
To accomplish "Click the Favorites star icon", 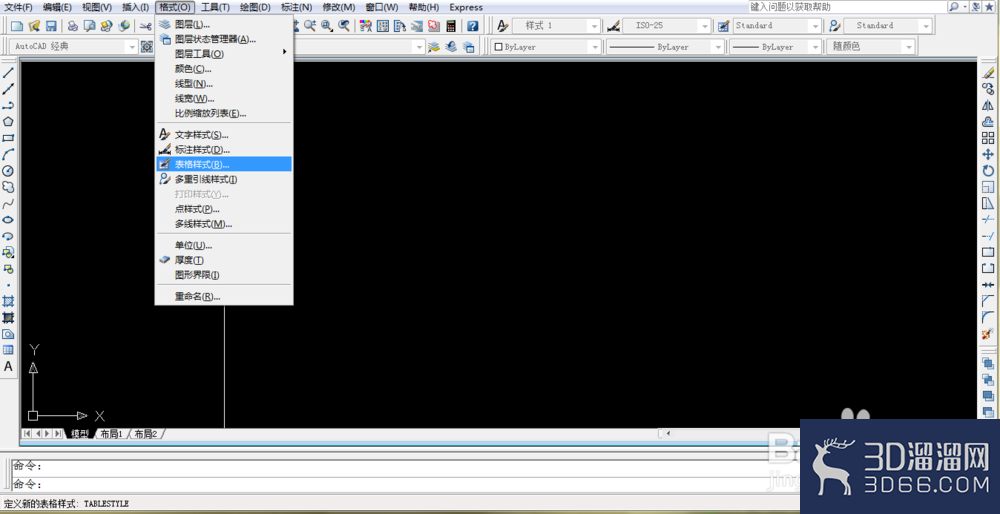I will tap(990, 6).
